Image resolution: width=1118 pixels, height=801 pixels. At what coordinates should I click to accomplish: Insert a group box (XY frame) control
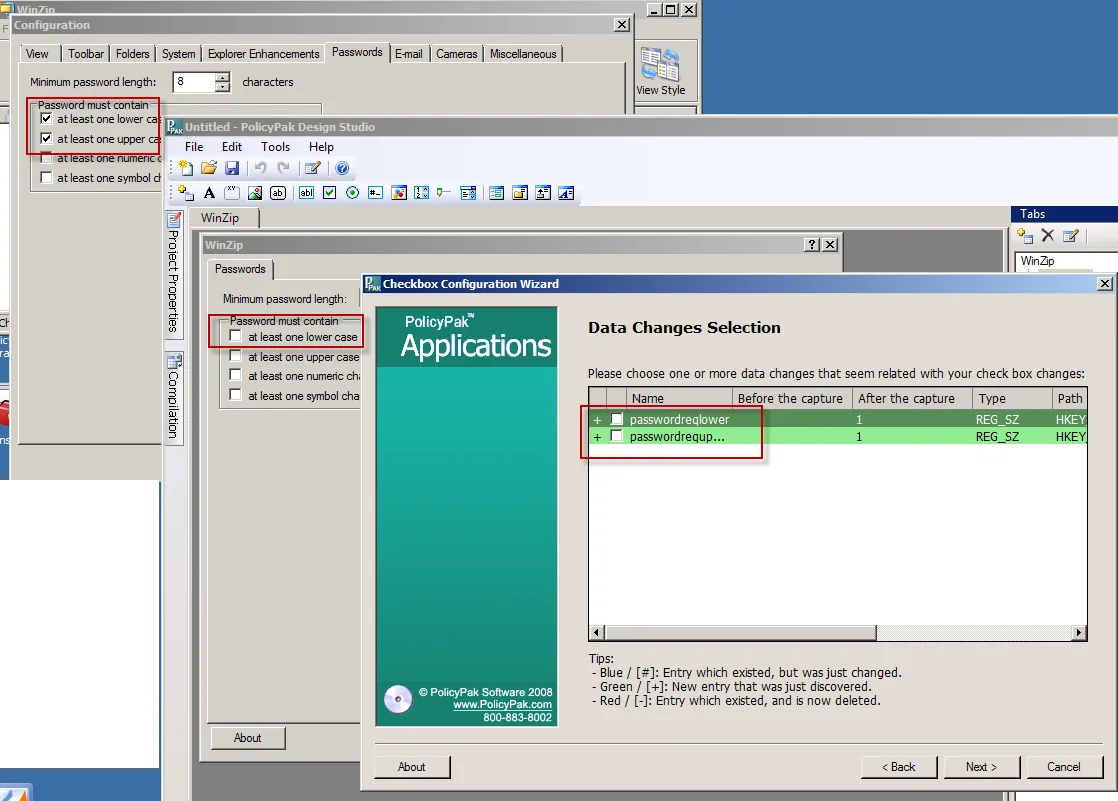[x=232, y=193]
